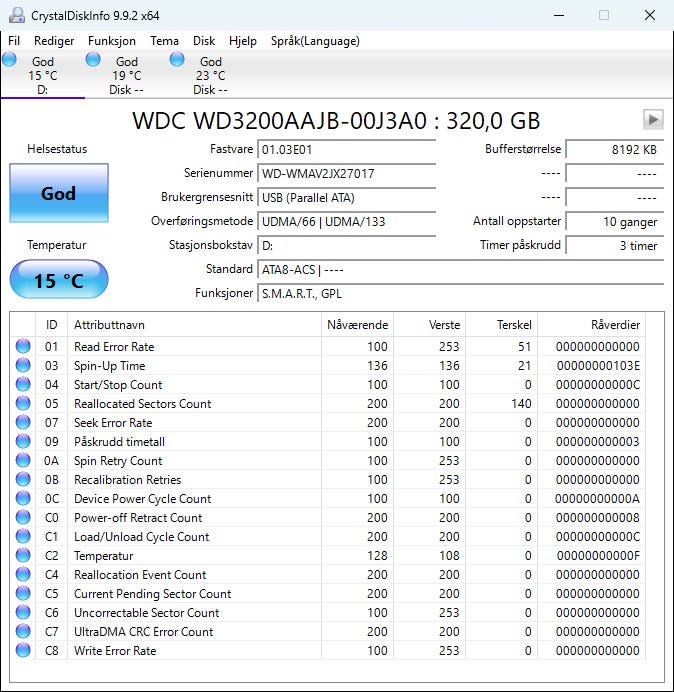Screen dimensions: 674x692
Task: Click the Brukergrensesnitt field USB (Parallel ATA)
Action: (346, 197)
